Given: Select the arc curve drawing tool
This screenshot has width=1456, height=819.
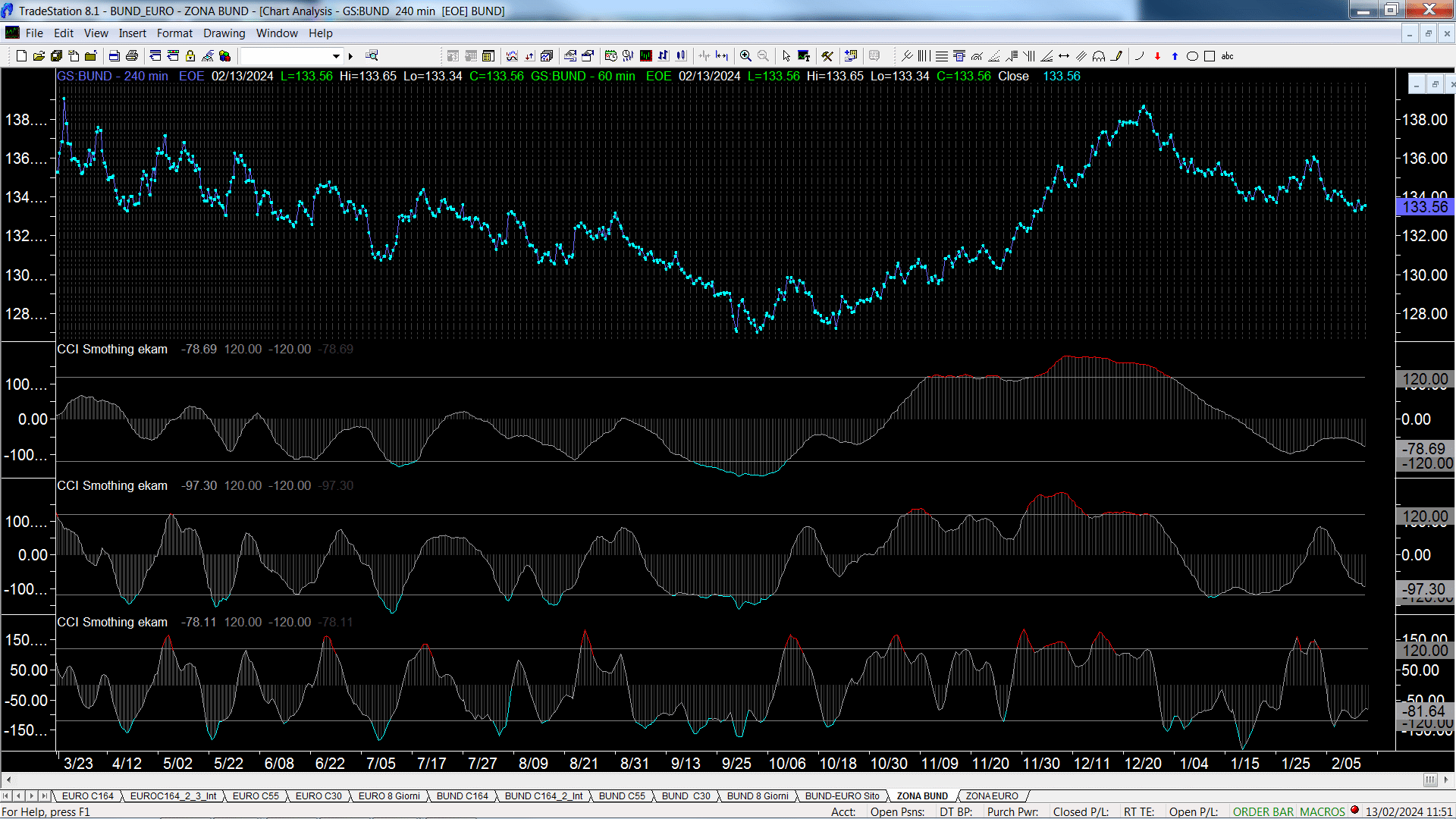Looking at the screenshot, I should (1139, 56).
